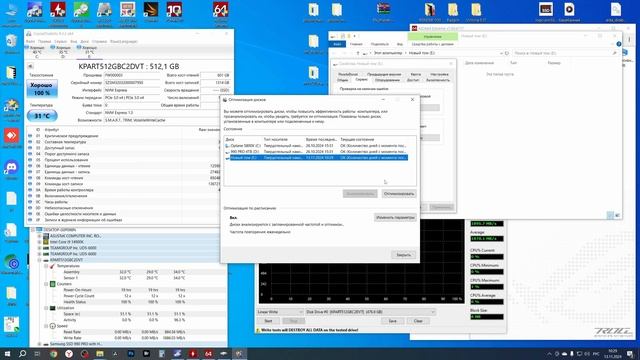Viewport: 640px width, 360px height.
Task: Open the Вид menu in CrystalDiskInfo
Action: click(x=73, y=42)
